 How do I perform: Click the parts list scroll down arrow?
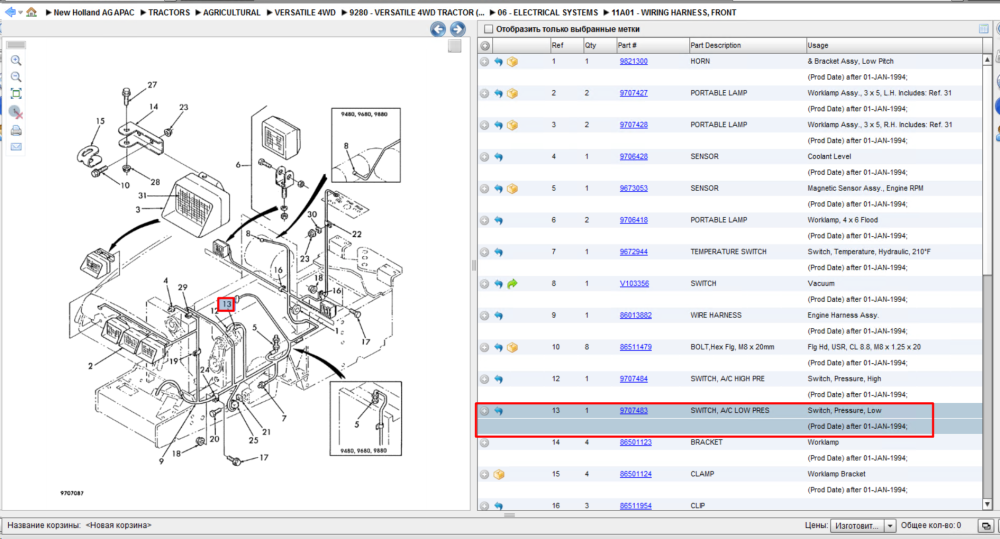[987, 505]
